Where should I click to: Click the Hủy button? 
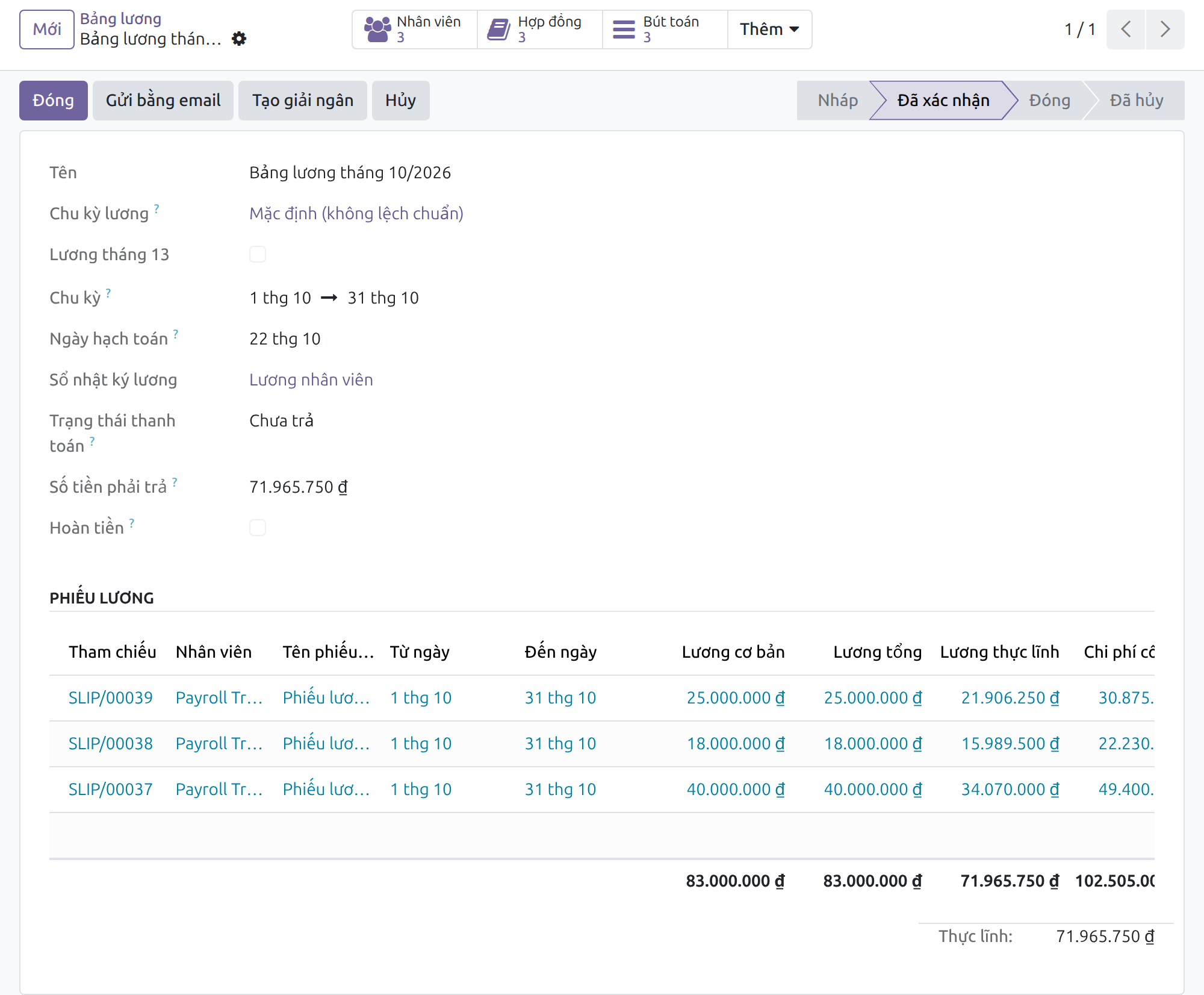(x=400, y=101)
